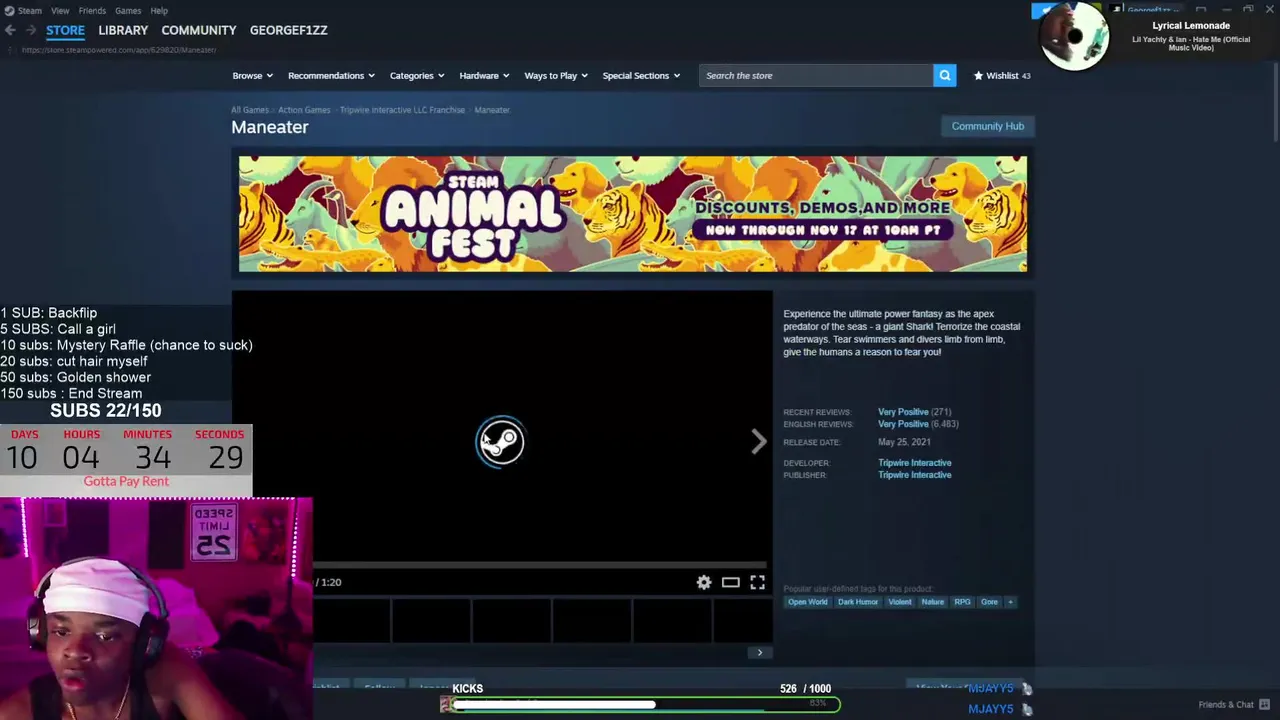Open the Games menu

[x=127, y=10]
